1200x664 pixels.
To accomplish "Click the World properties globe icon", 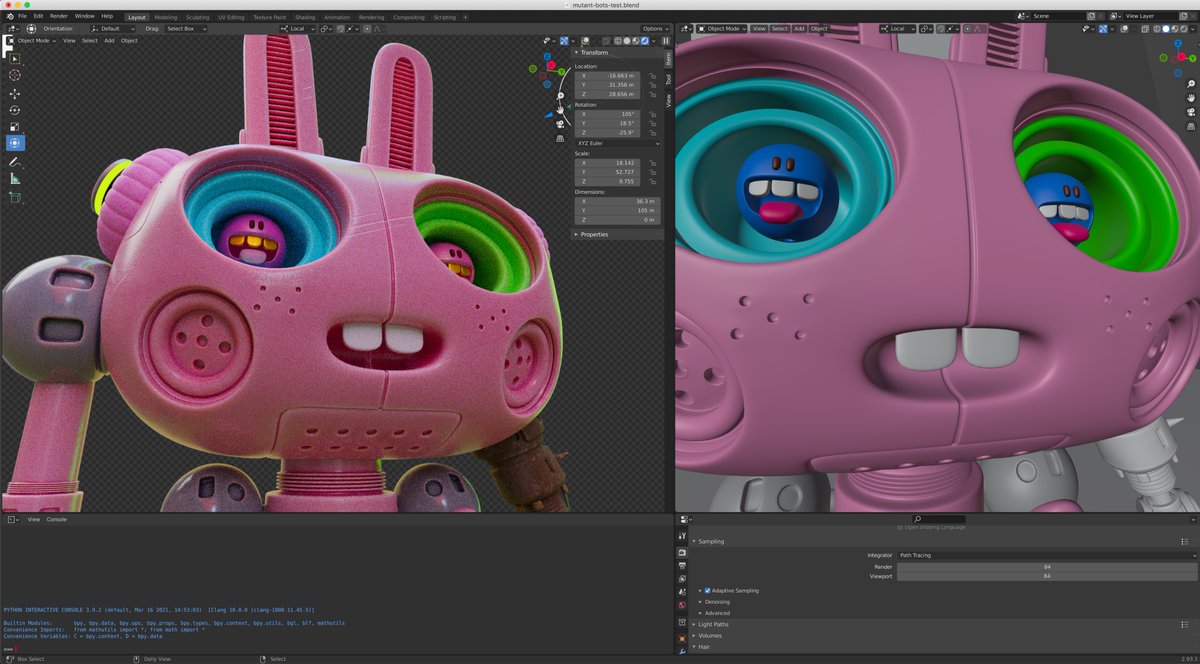I will pos(682,605).
